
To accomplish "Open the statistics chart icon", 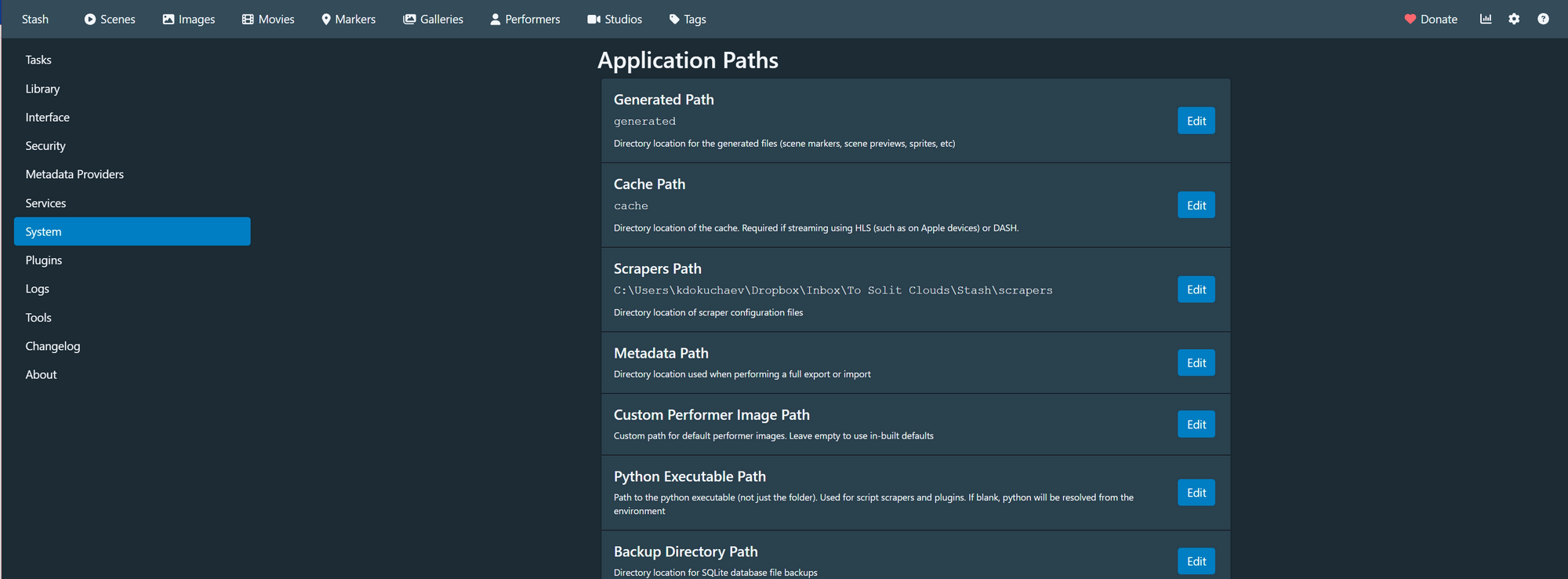I will pyautogui.click(x=1485, y=19).
